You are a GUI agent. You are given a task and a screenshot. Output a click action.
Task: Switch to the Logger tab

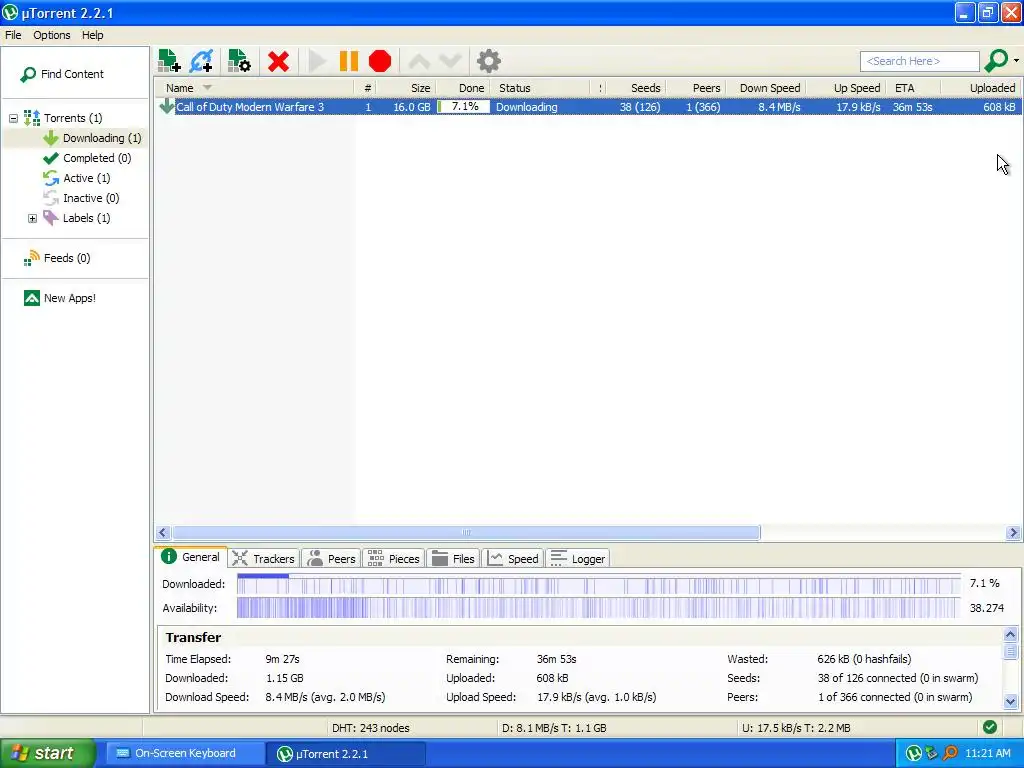tap(578, 559)
